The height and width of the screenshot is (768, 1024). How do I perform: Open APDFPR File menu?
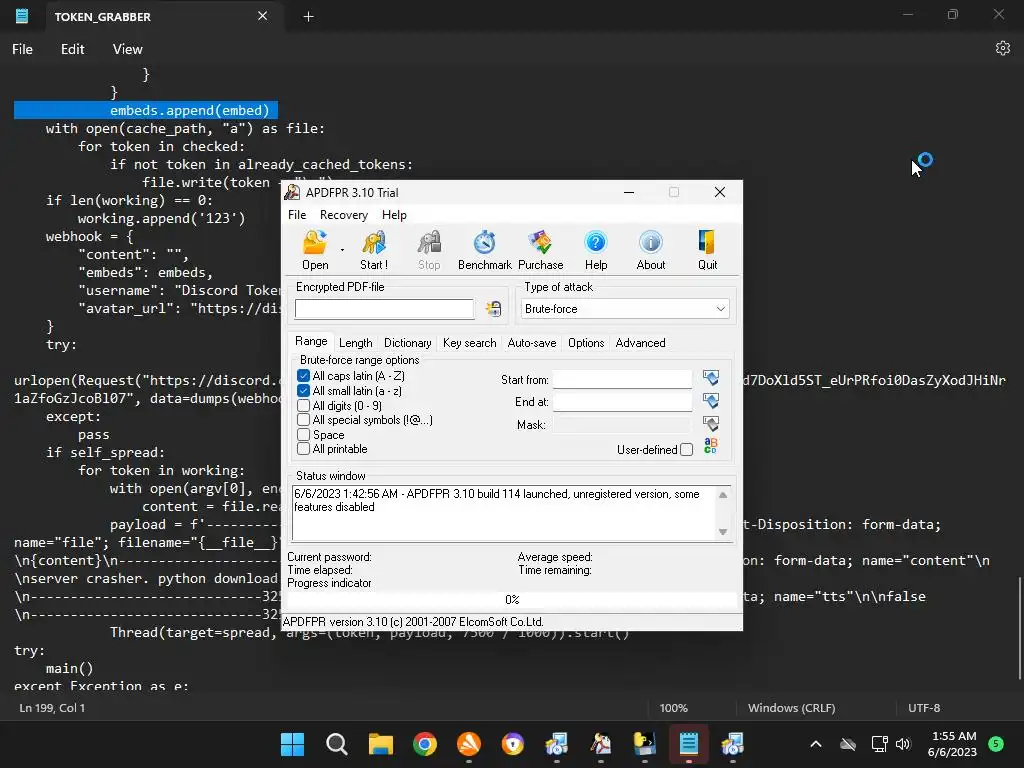coord(296,215)
